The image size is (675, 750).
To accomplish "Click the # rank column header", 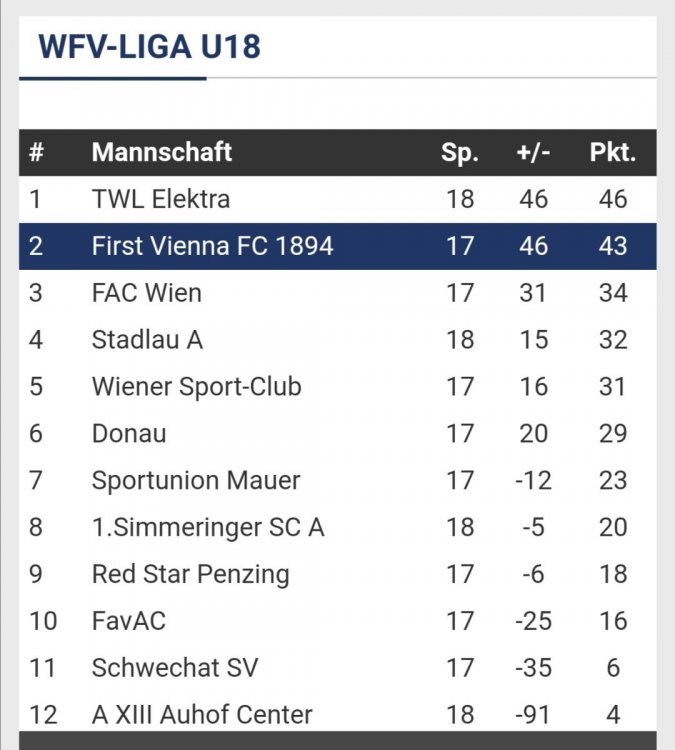I will [x=36, y=153].
